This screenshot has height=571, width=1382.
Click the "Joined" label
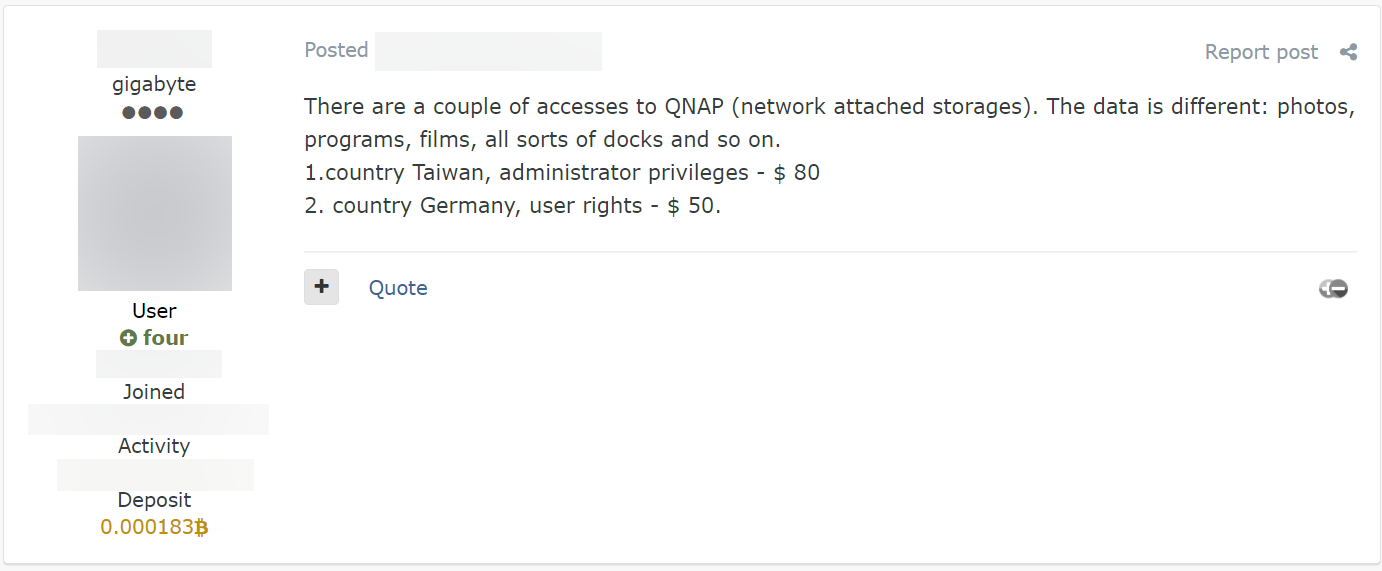tap(154, 392)
